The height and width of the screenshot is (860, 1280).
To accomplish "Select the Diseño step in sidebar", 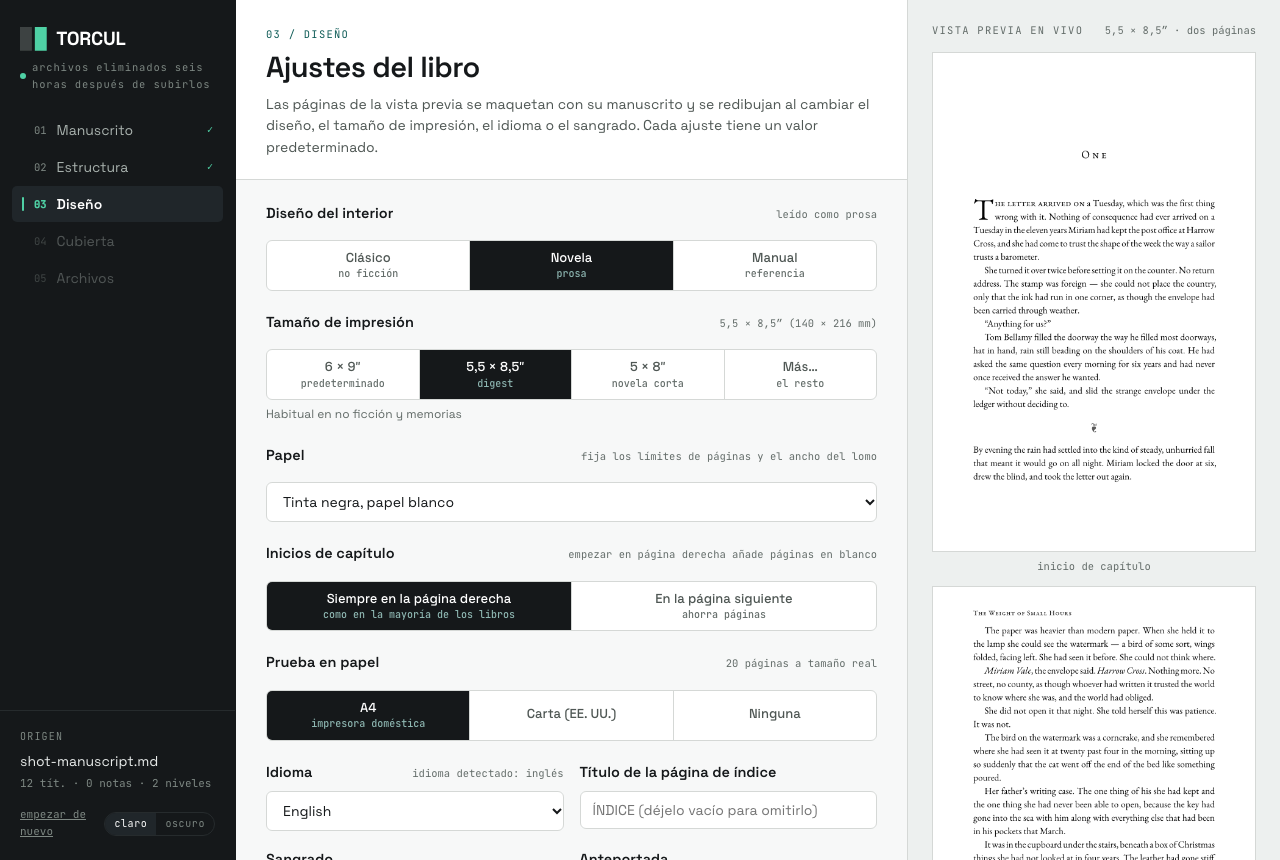I will [x=117, y=204].
